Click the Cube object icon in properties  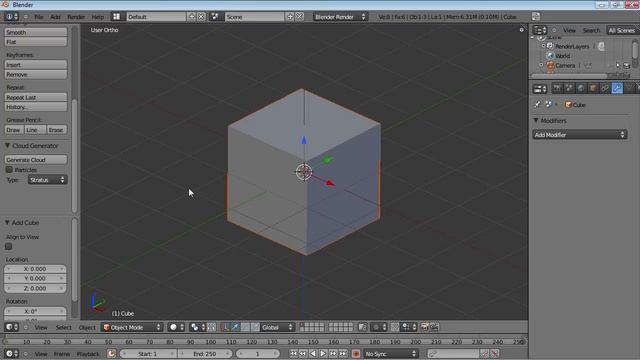pos(568,105)
